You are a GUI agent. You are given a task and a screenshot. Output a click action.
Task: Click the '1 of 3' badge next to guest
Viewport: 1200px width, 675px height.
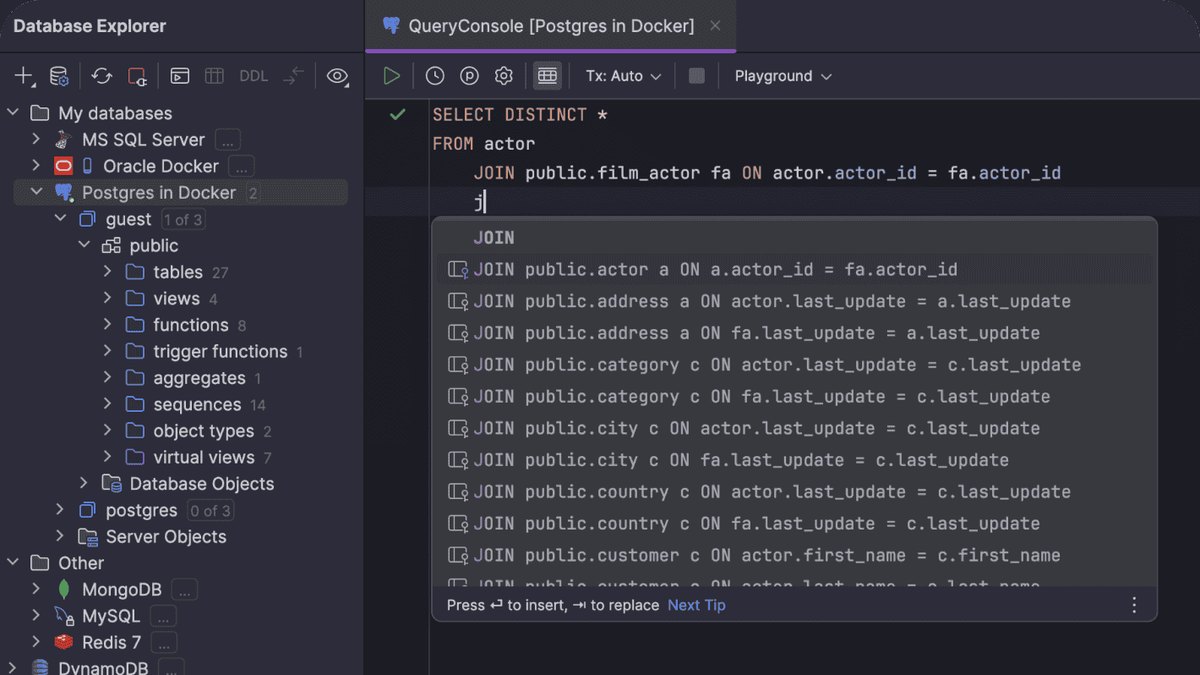183,219
